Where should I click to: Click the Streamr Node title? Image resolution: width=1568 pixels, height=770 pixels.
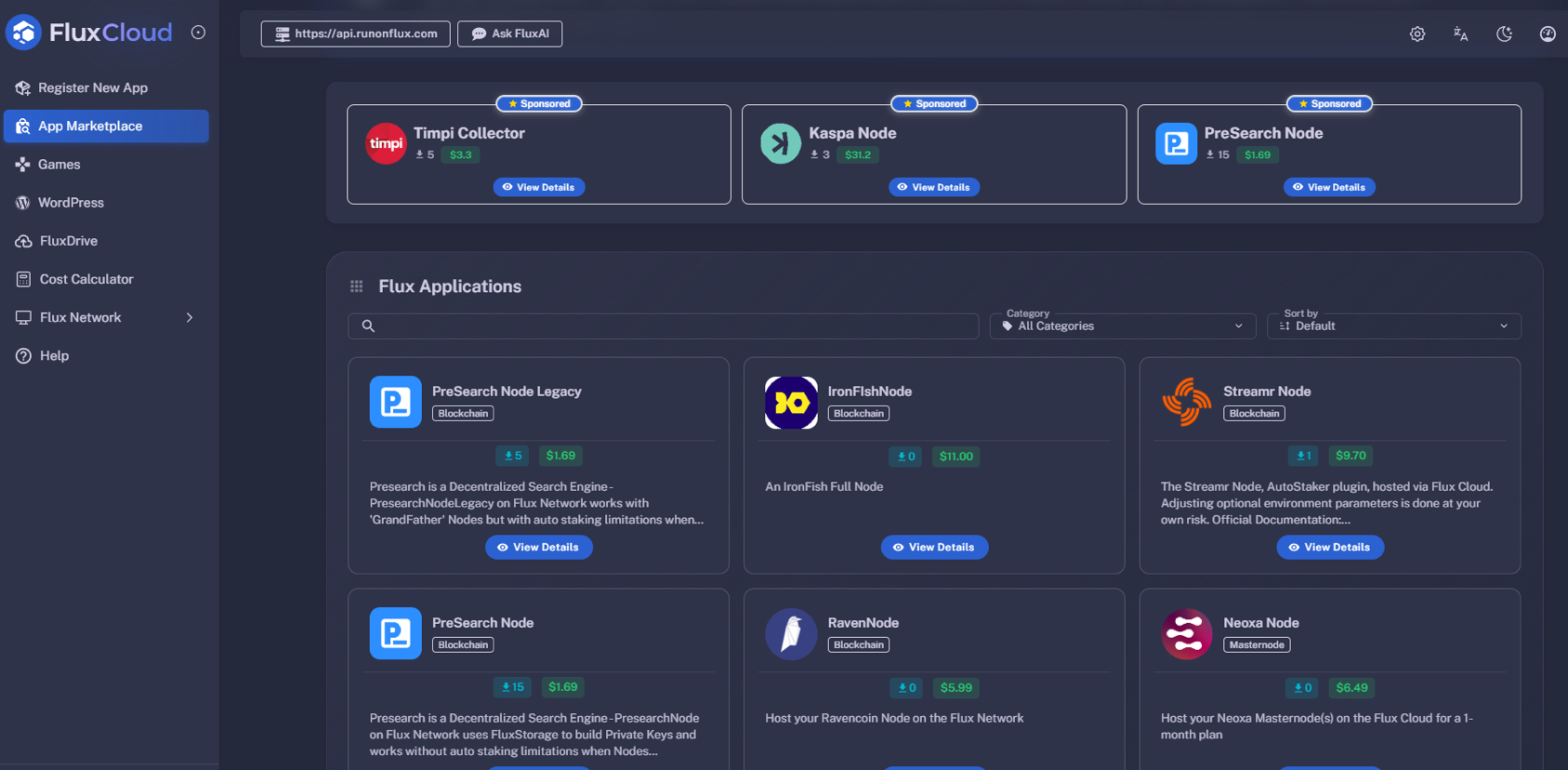point(1267,392)
